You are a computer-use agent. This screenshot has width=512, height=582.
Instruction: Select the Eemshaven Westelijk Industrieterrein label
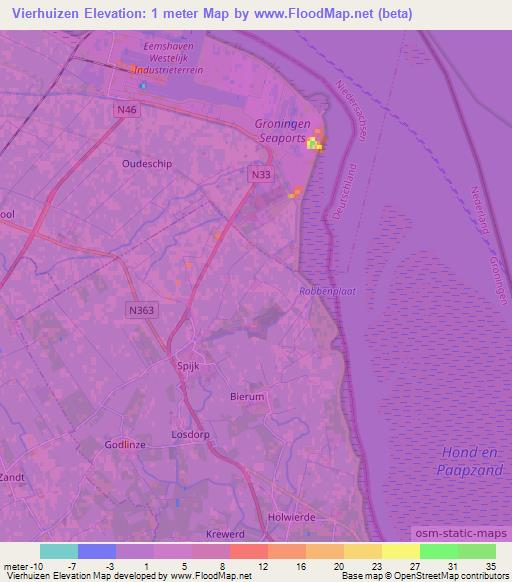169,58
